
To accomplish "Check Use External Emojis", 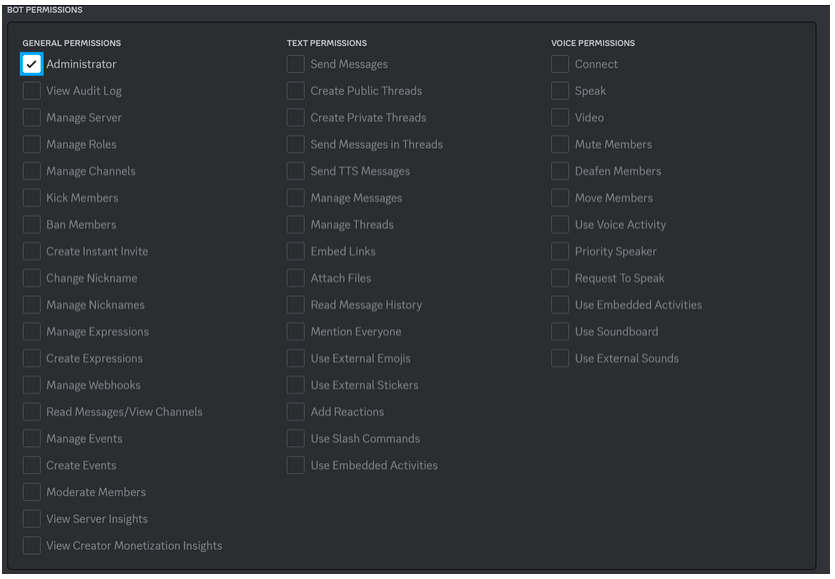I will pyautogui.click(x=296, y=358).
